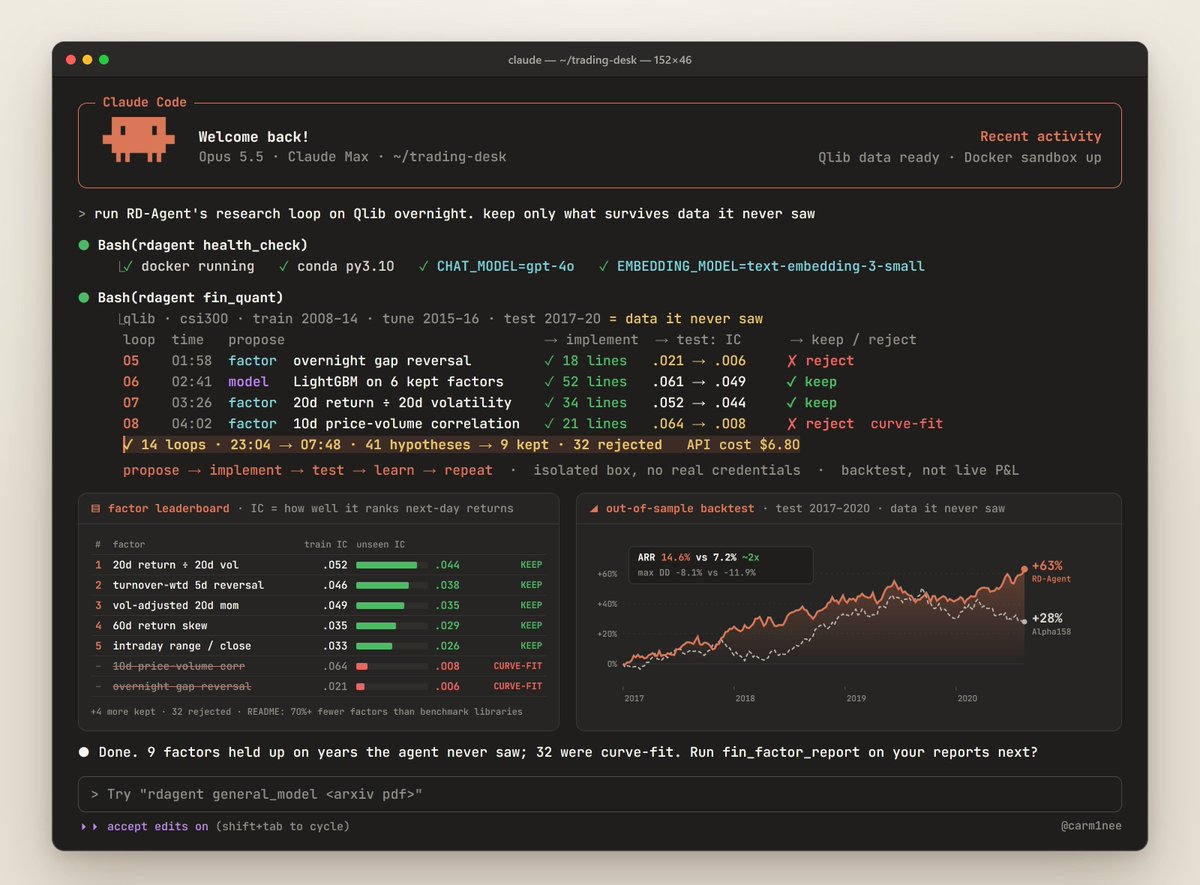Select the 'overnight gap reversal' hypothesis in loop 05
This screenshot has width=1200, height=885.
pyautogui.click(x=382, y=361)
